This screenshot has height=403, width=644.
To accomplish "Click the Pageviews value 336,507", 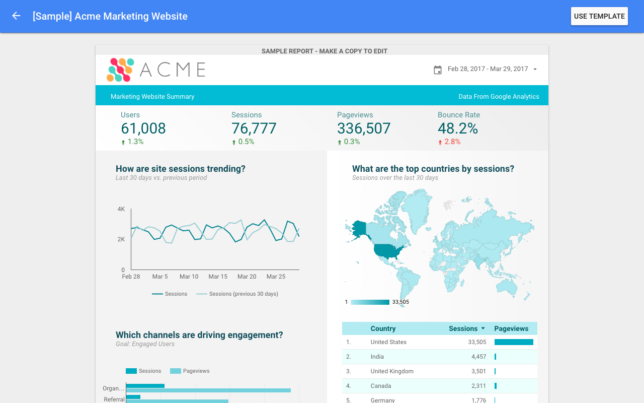I will click(x=363, y=129).
